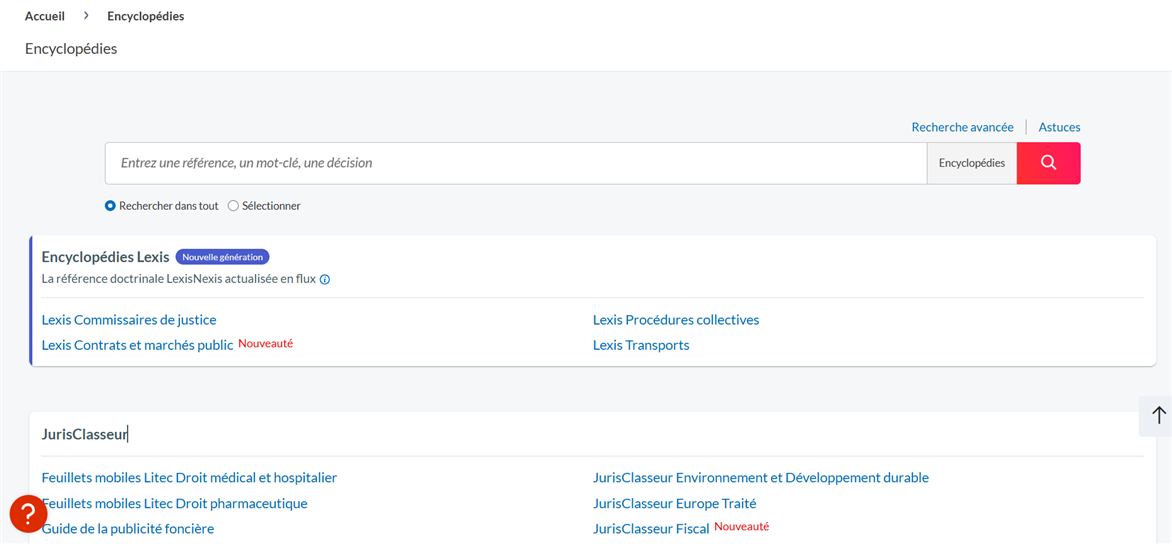1172x544 pixels.
Task: Open 'JurisClasseur Europe Traité' link
Action: click(x=674, y=503)
